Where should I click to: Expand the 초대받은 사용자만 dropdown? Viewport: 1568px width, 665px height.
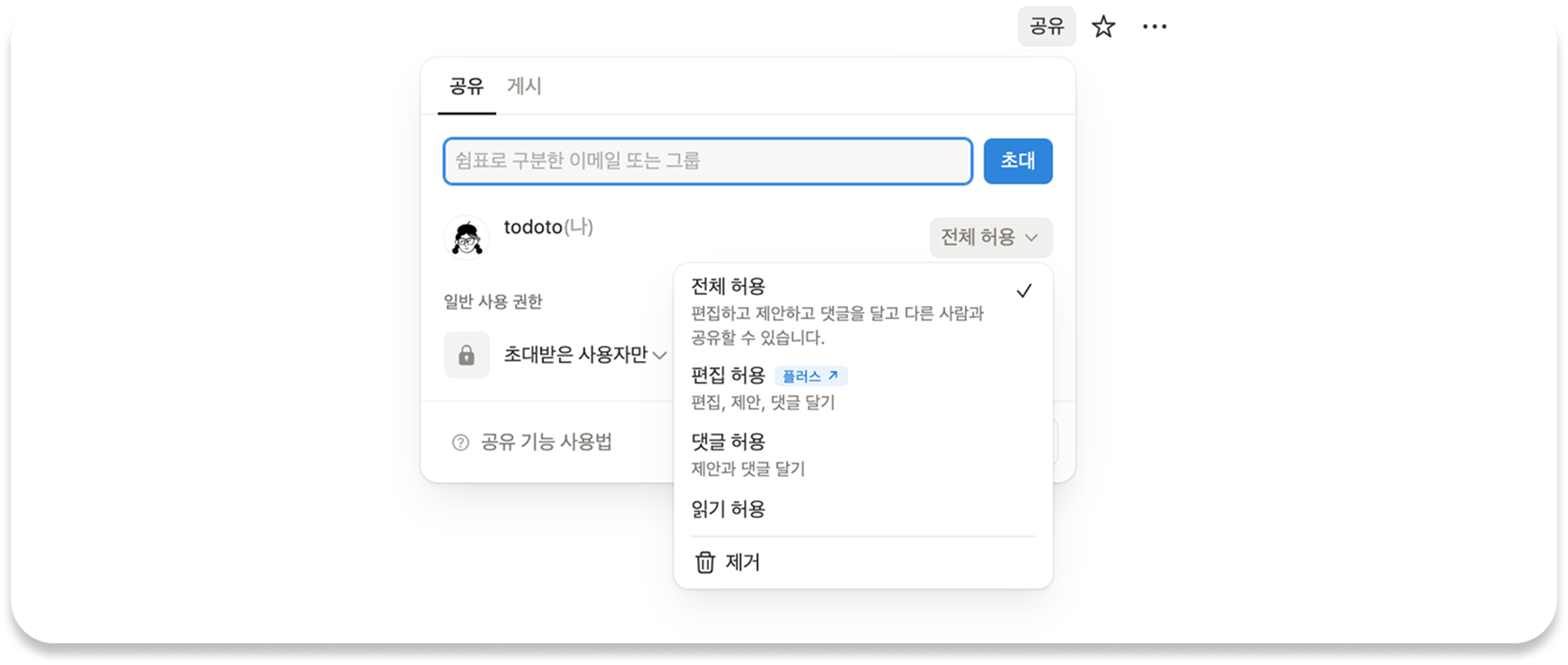click(x=585, y=355)
